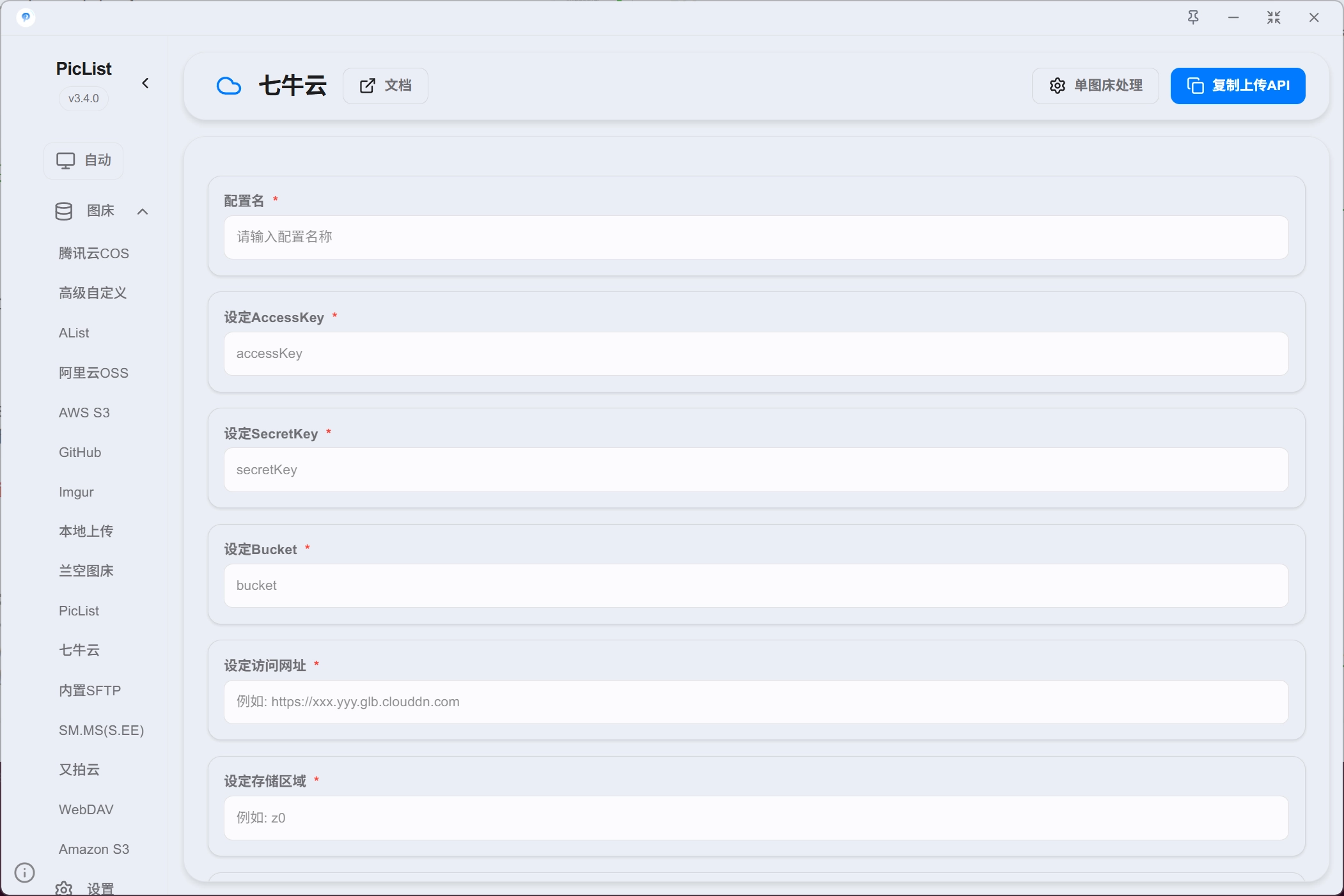
Task: Select GitHub picture bed
Action: tap(80, 452)
